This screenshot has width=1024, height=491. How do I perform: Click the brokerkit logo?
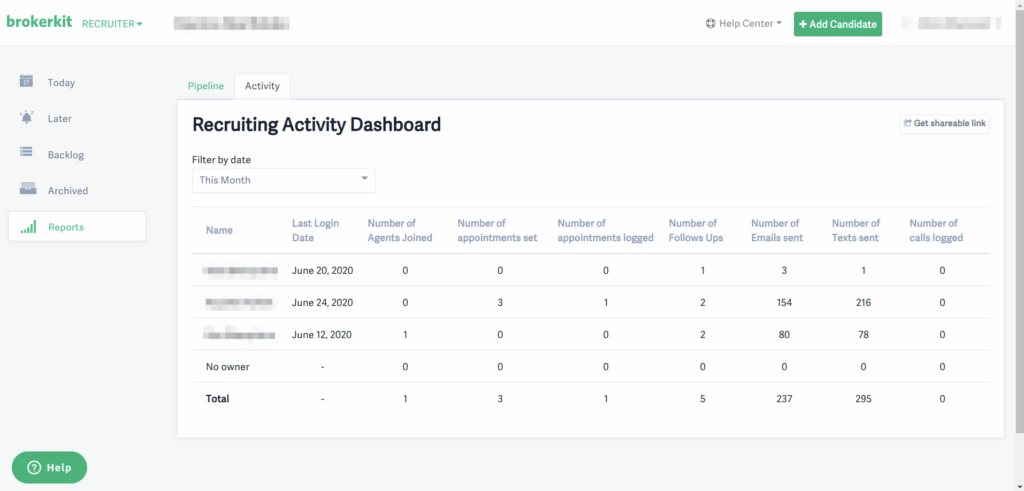coord(39,22)
